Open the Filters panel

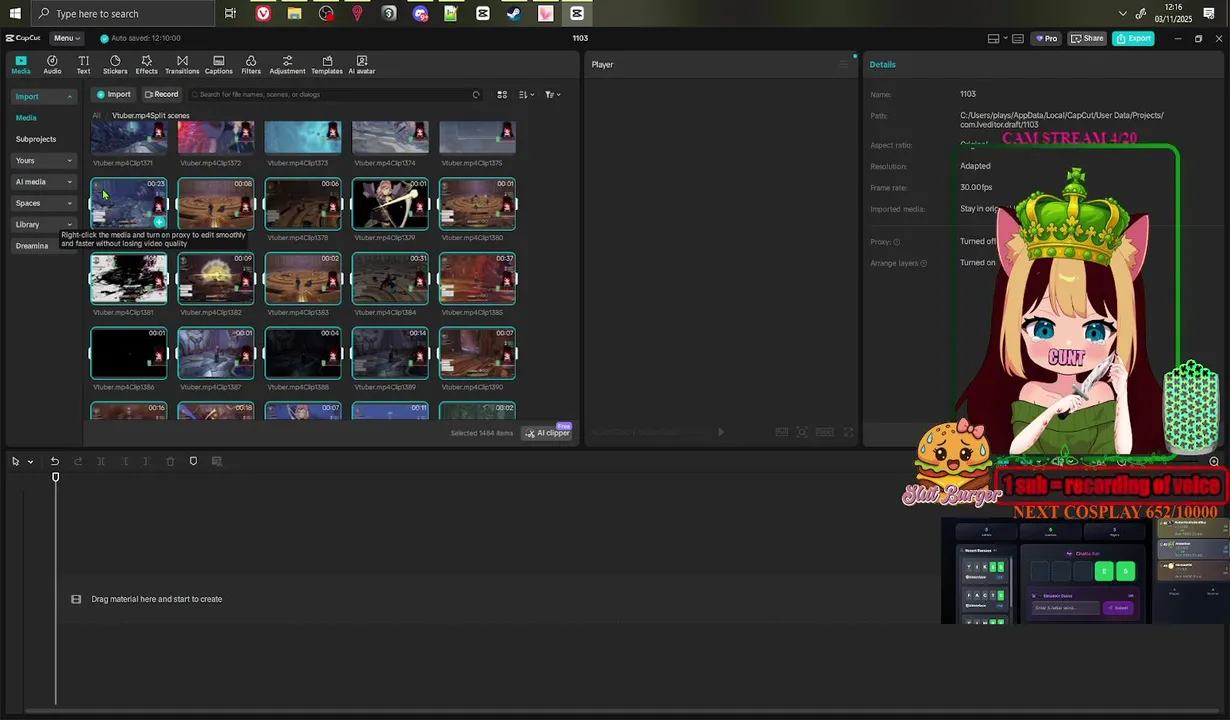click(251, 65)
